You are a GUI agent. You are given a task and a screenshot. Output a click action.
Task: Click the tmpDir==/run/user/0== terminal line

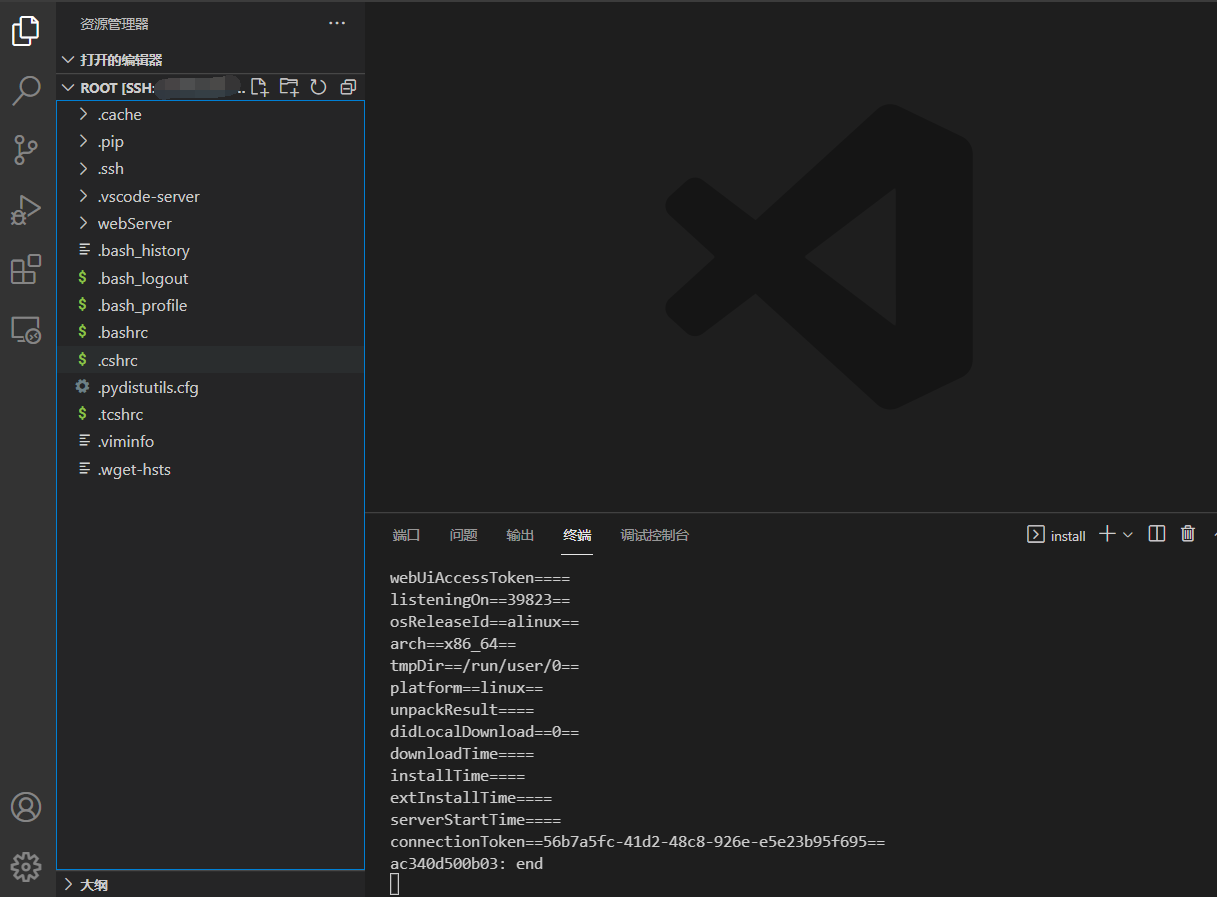(485, 666)
